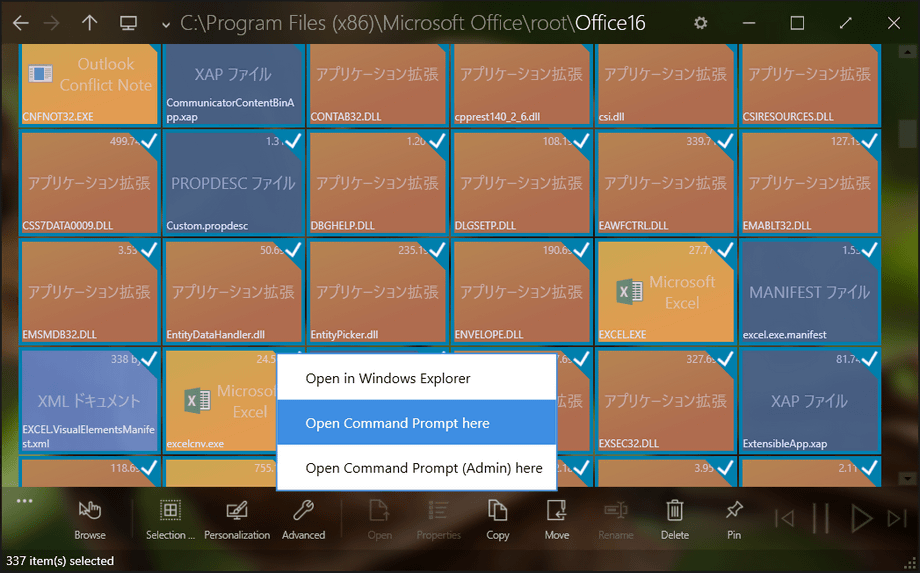Click EXSEC32.DLL file name
The height and width of the screenshot is (573, 920).
[628, 443]
